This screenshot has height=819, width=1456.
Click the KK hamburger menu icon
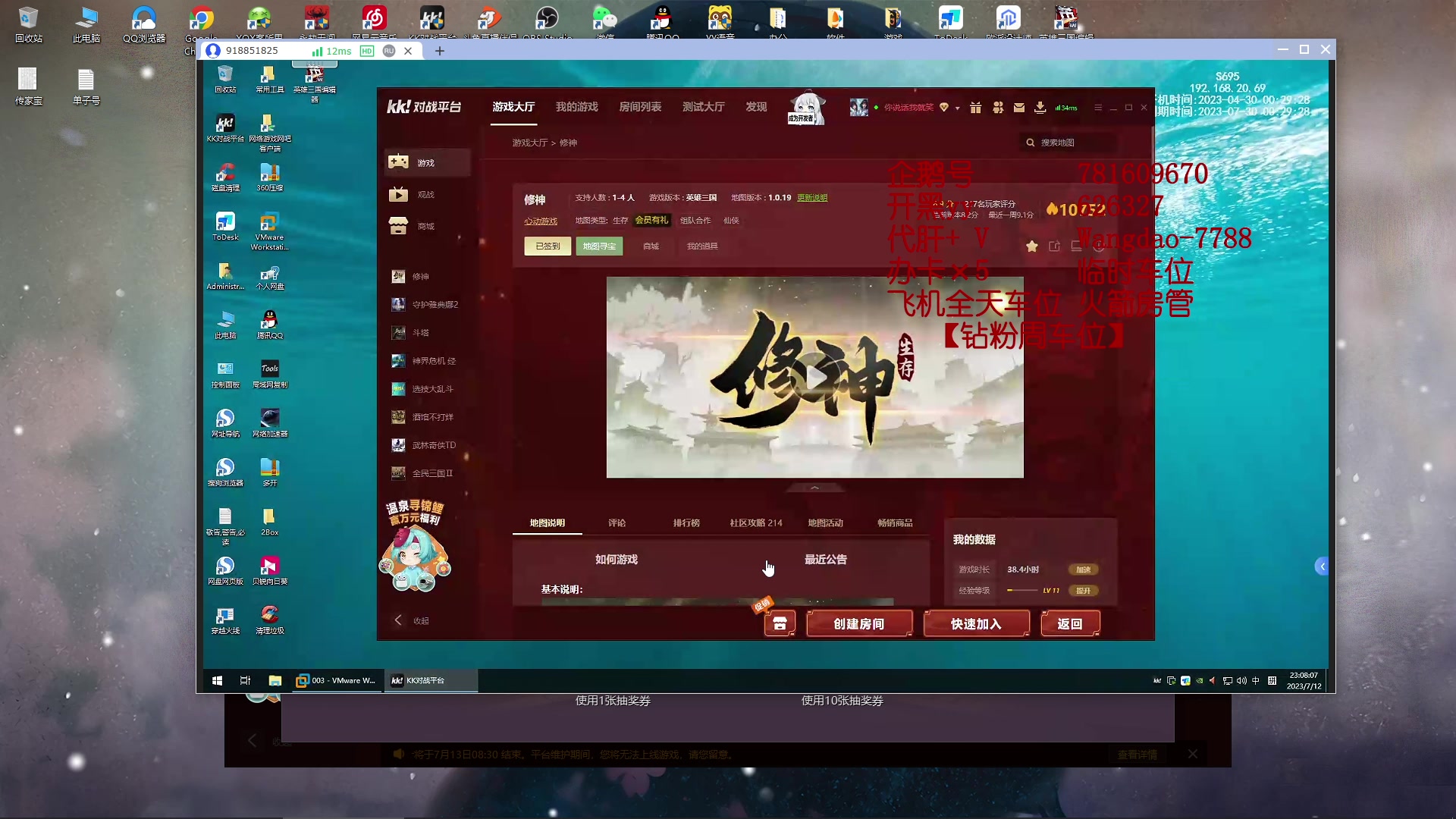click(1098, 108)
